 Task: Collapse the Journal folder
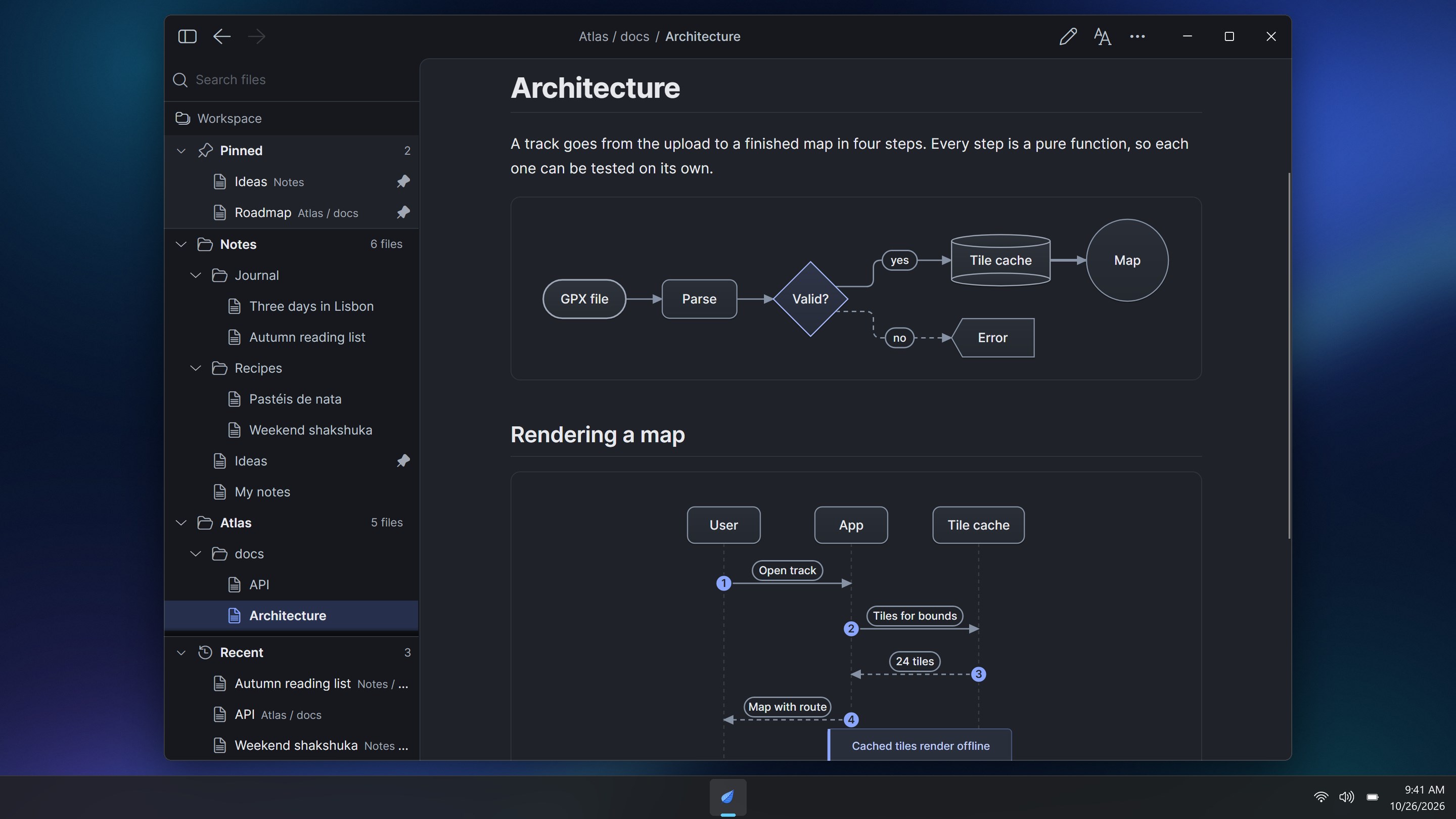pos(196,275)
